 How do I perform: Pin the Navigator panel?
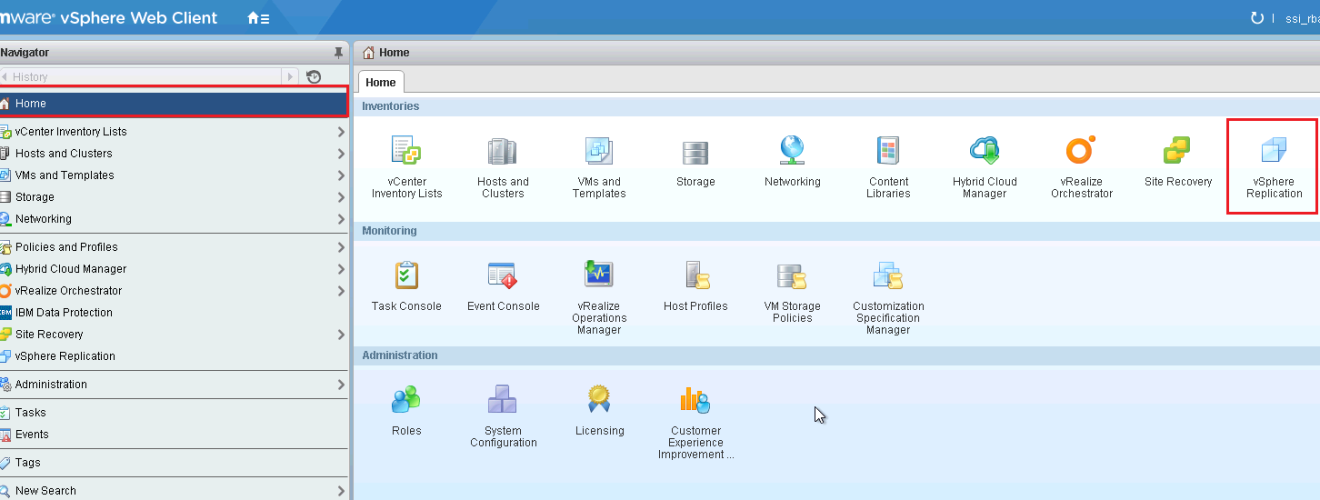click(338, 53)
